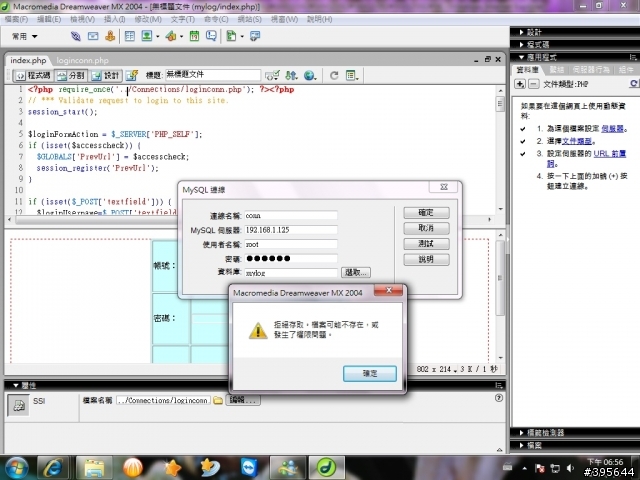This screenshot has height=480, width=640.
Task: Open the Images icon dropdown arrow
Action: (x=158, y=37)
